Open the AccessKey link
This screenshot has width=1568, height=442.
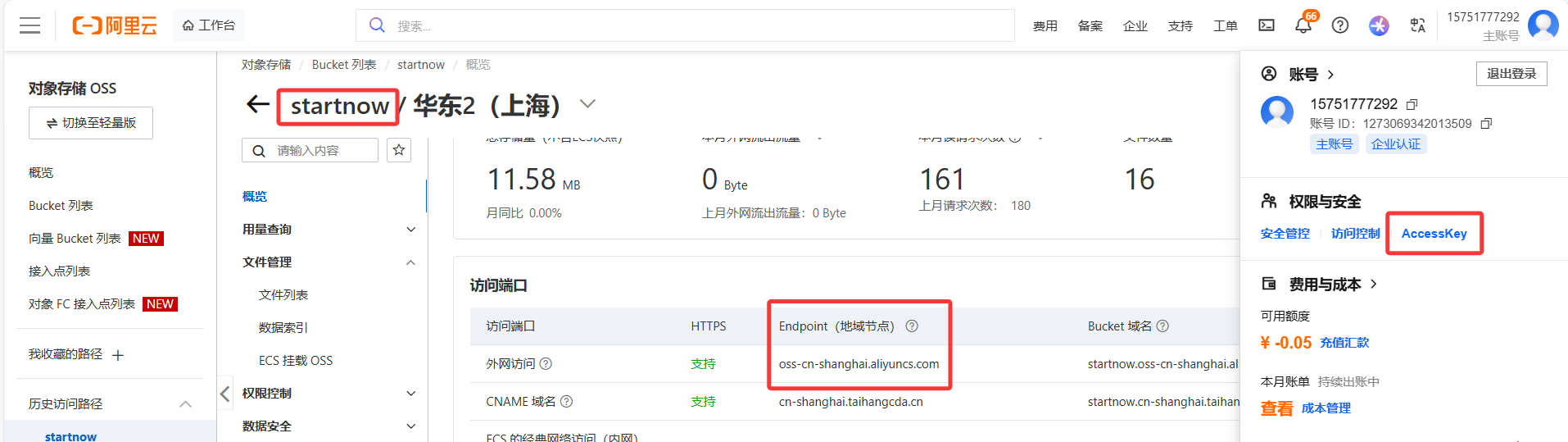tap(1434, 234)
